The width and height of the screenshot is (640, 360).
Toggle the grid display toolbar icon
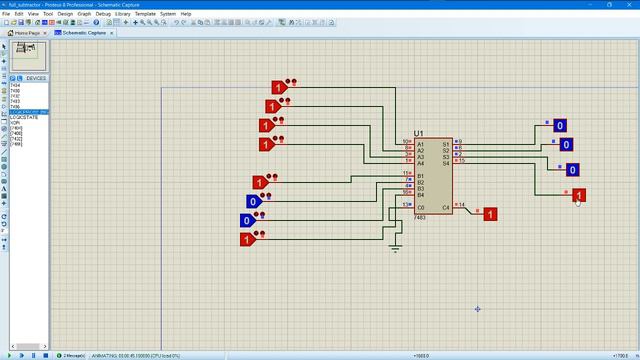coord(116,22)
